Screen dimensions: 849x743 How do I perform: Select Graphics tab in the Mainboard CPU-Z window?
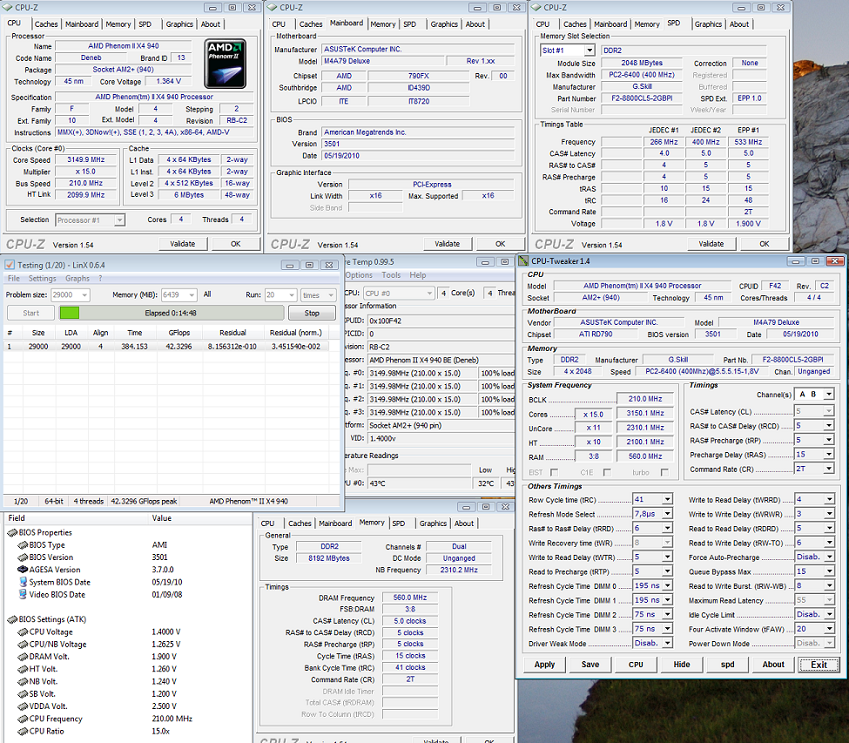(444, 24)
